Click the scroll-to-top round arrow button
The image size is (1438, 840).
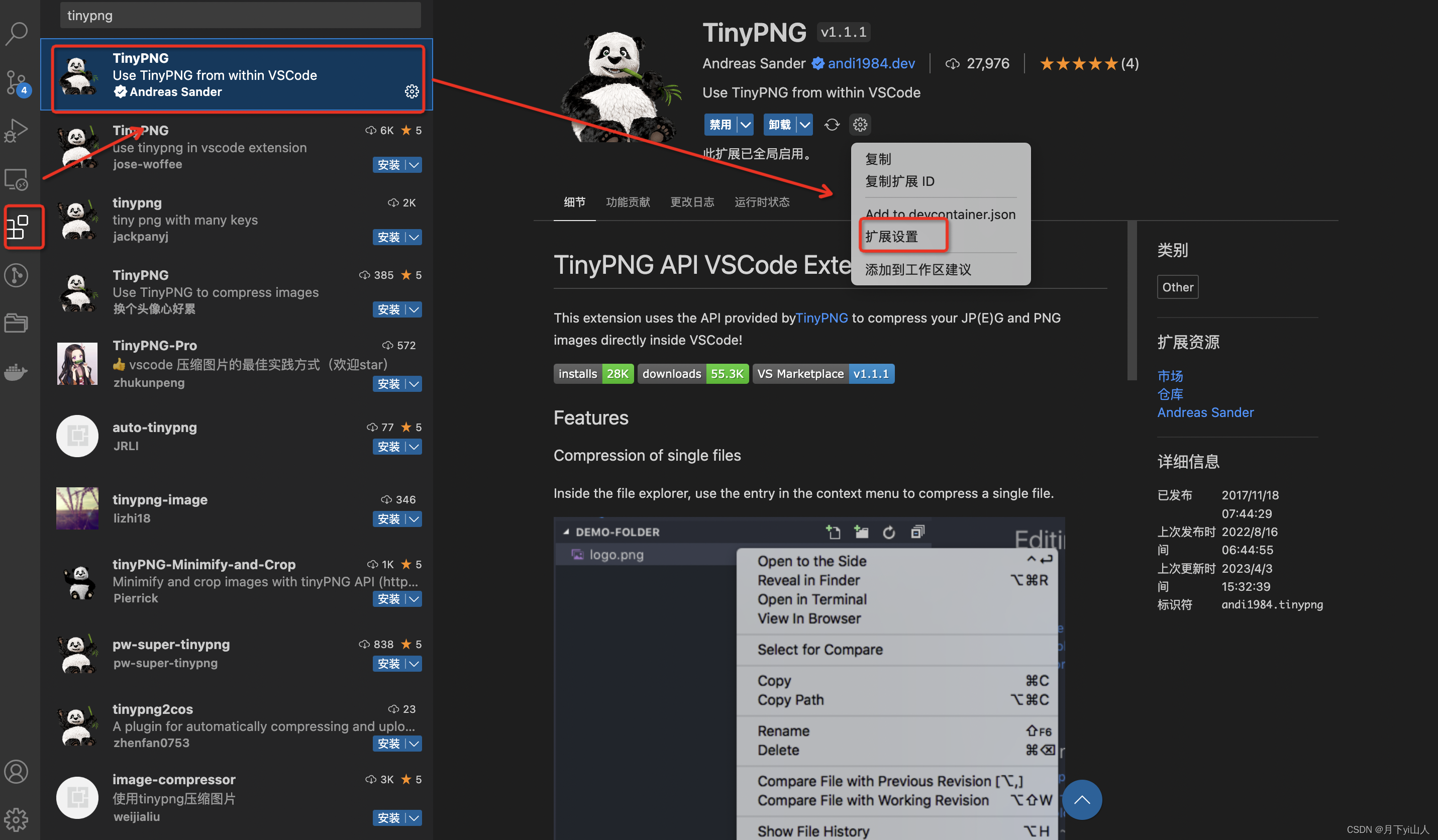[x=1082, y=800]
